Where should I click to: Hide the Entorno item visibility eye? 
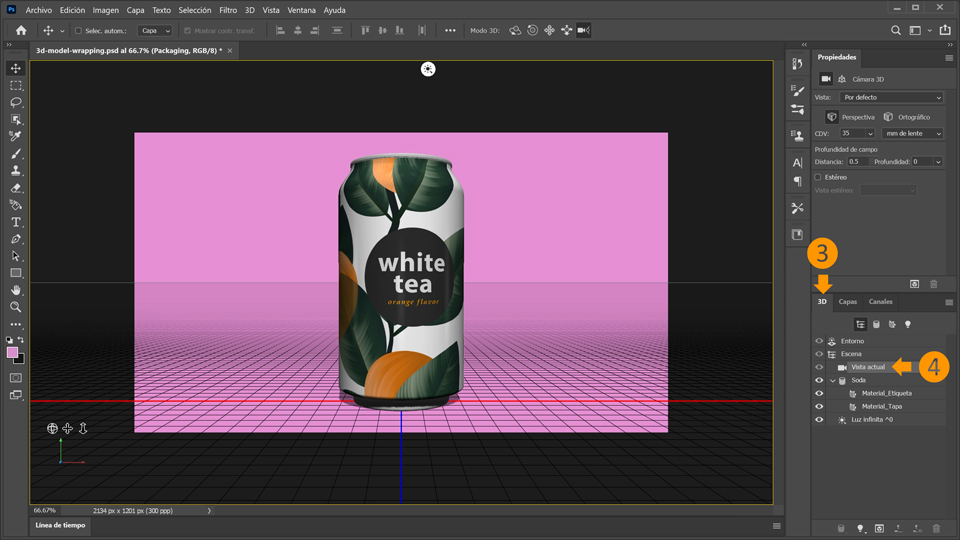click(819, 341)
